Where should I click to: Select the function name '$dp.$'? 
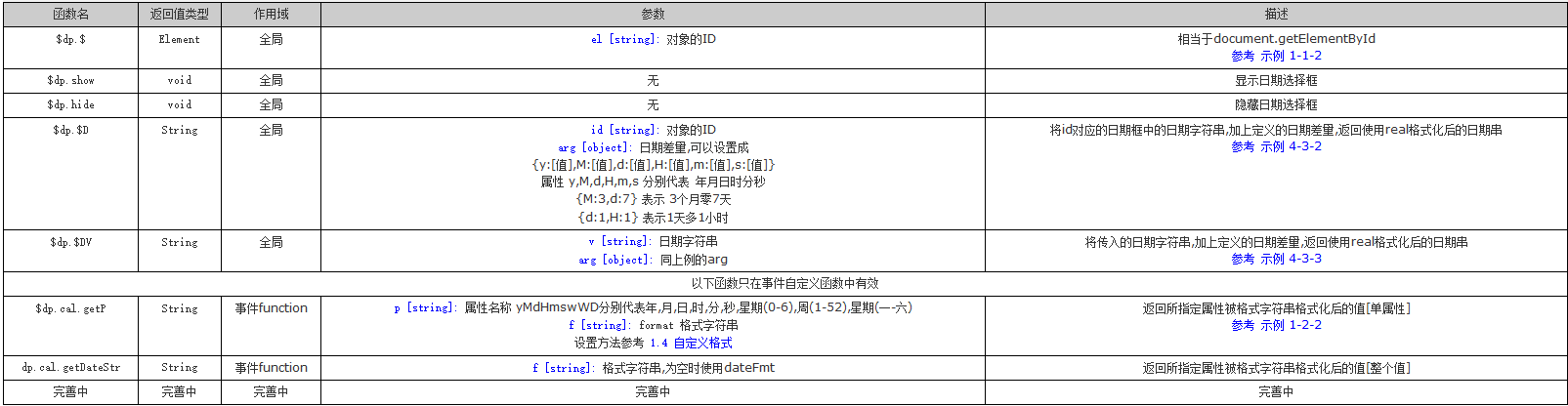(70, 39)
